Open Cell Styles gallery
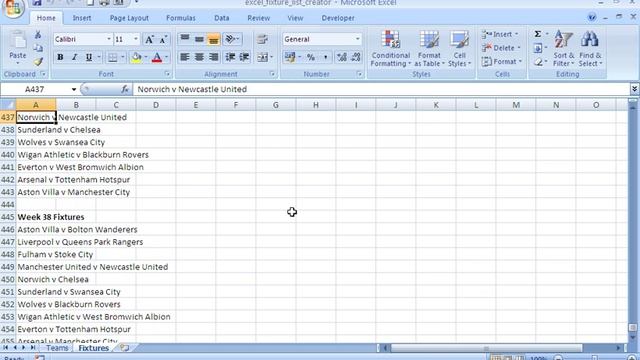The width and height of the screenshot is (640, 360). pos(459,49)
